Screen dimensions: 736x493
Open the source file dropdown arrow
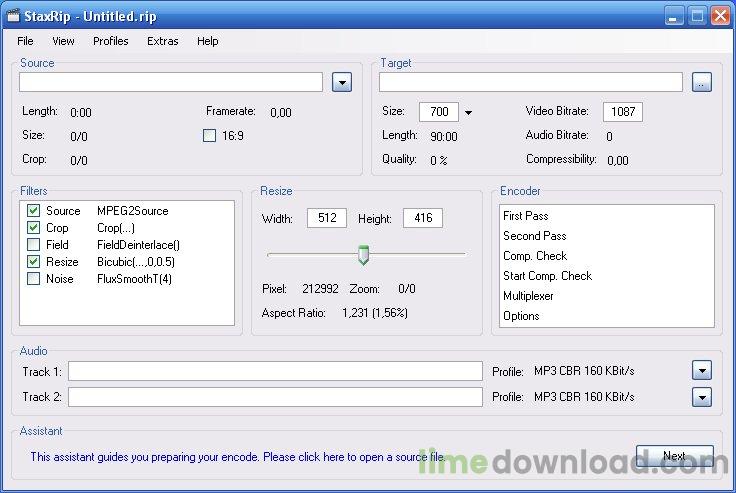pyautogui.click(x=342, y=82)
